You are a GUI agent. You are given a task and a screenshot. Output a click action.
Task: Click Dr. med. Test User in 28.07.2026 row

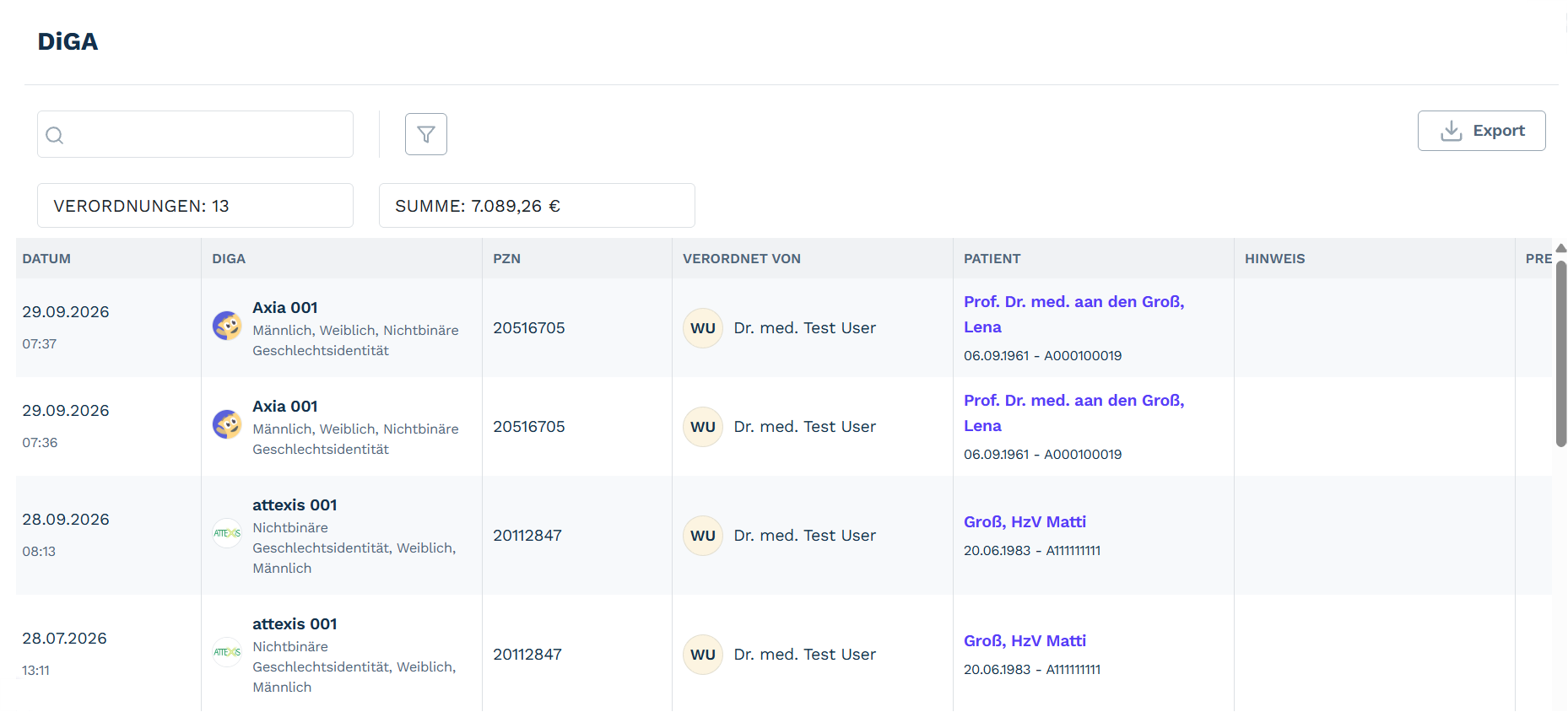(805, 654)
